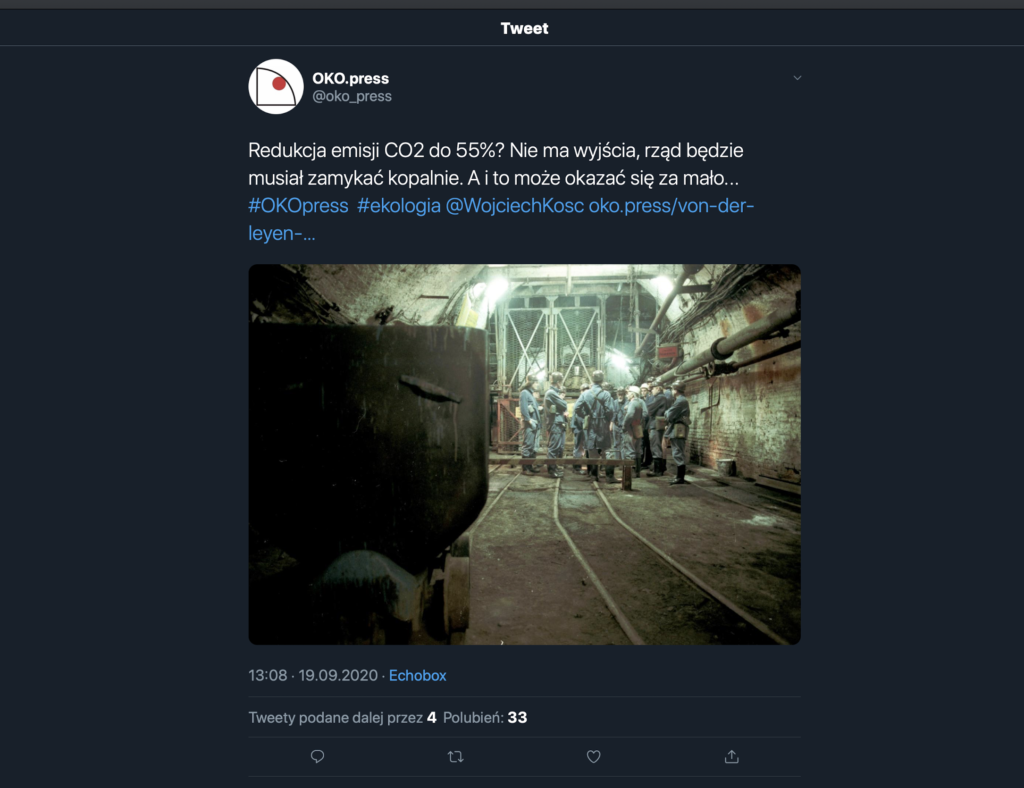Open the share tweet options icon
1024x788 pixels.
point(731,757)
